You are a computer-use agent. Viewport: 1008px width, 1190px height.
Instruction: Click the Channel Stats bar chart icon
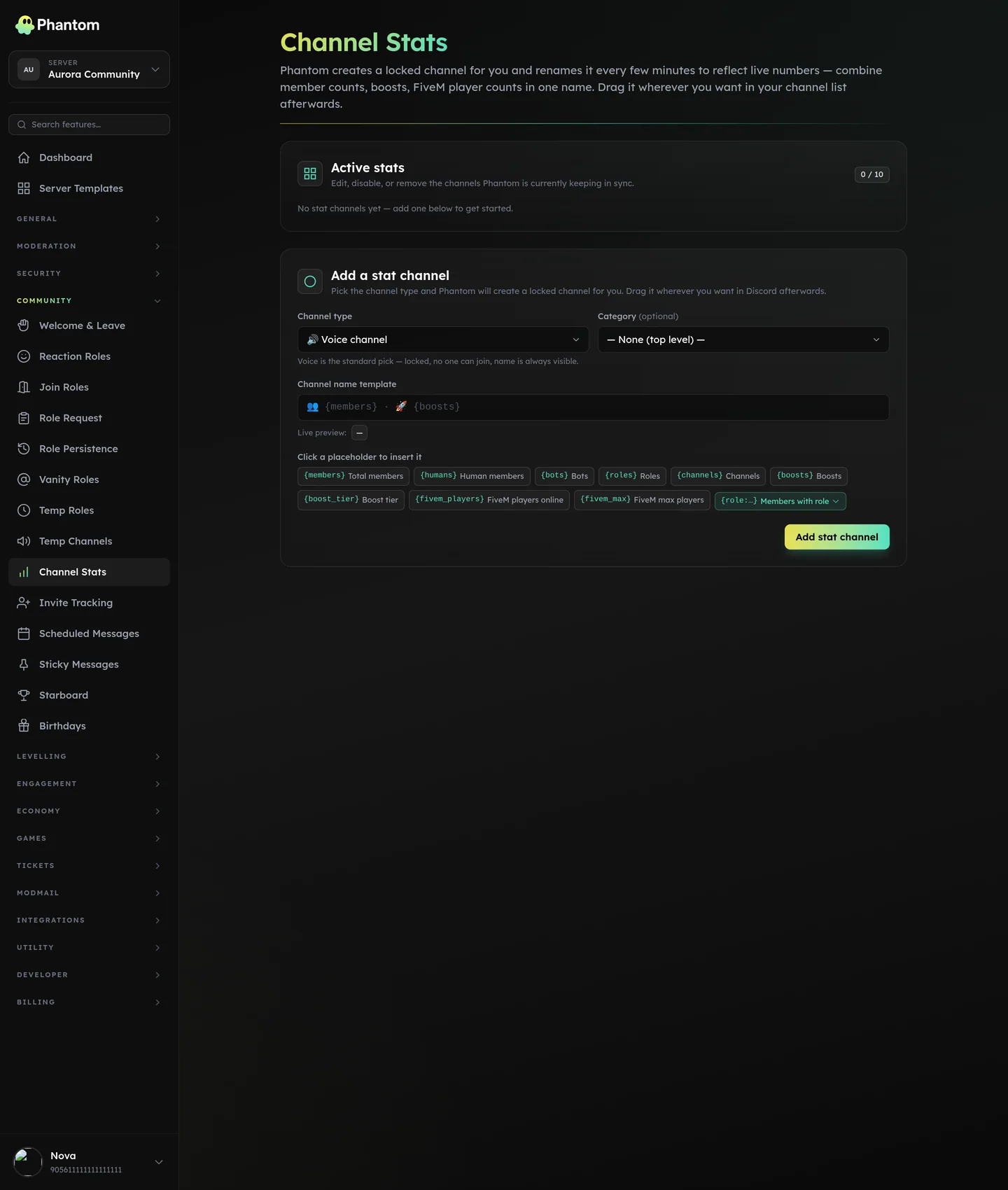pyautogui.click(x=24, y=572)
